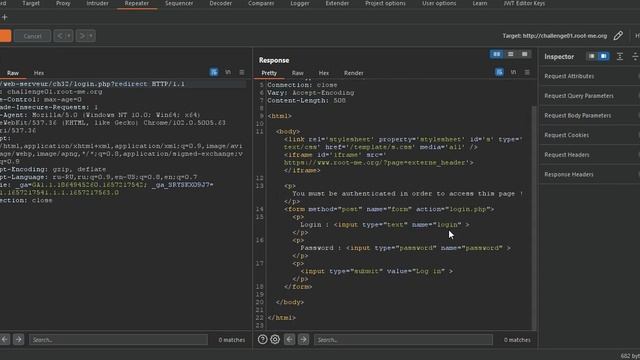The width and height of the screenshot is (640, 360).
Task: Set Inspector to single-pane layout icon
Action: 592,56
